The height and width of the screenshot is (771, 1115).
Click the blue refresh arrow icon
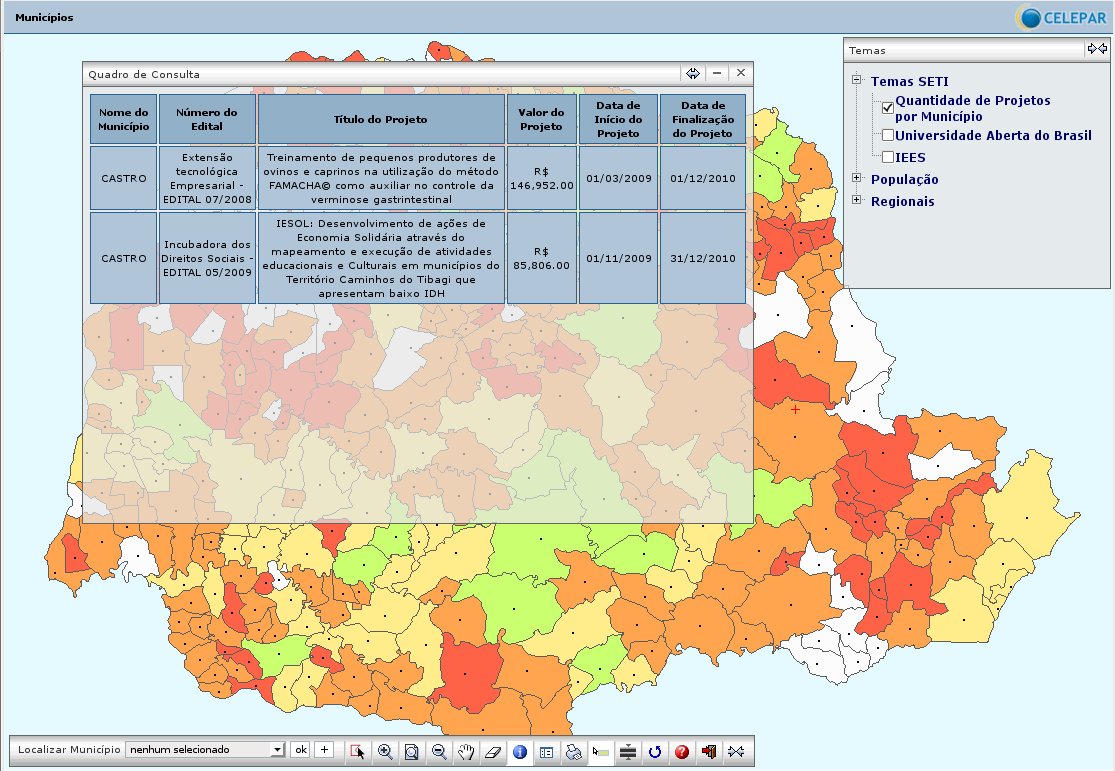tap(655, 751)
